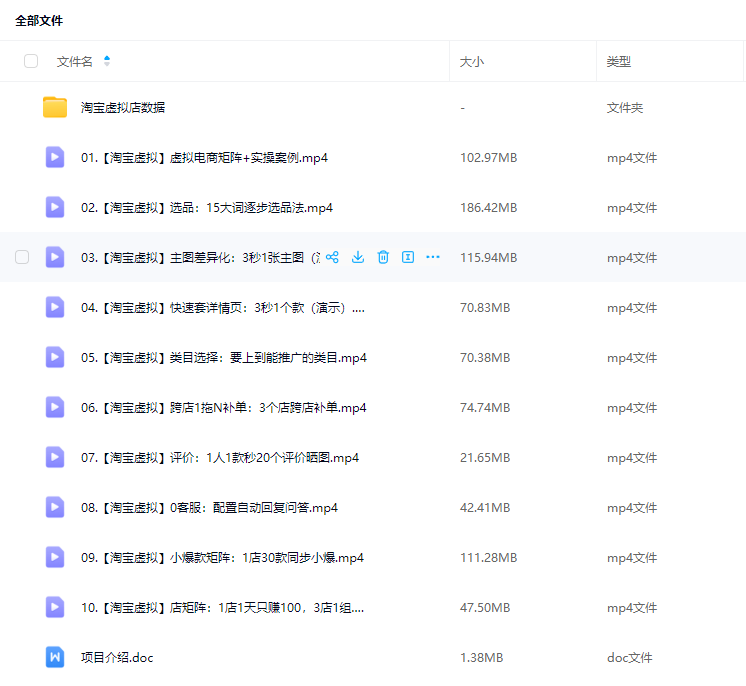Screen dimensions: 746x686
Task: Click the video icon of 09 小爆款矩阵 file
Action: coord(55,557)
